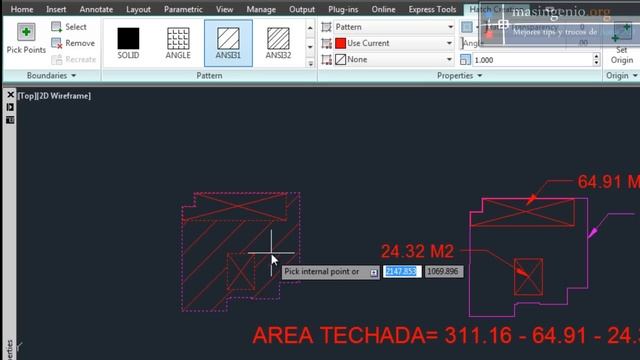640x360 pixels.
Task: Select the ANSI32 hatch pattern
Action: pos(278,43)
